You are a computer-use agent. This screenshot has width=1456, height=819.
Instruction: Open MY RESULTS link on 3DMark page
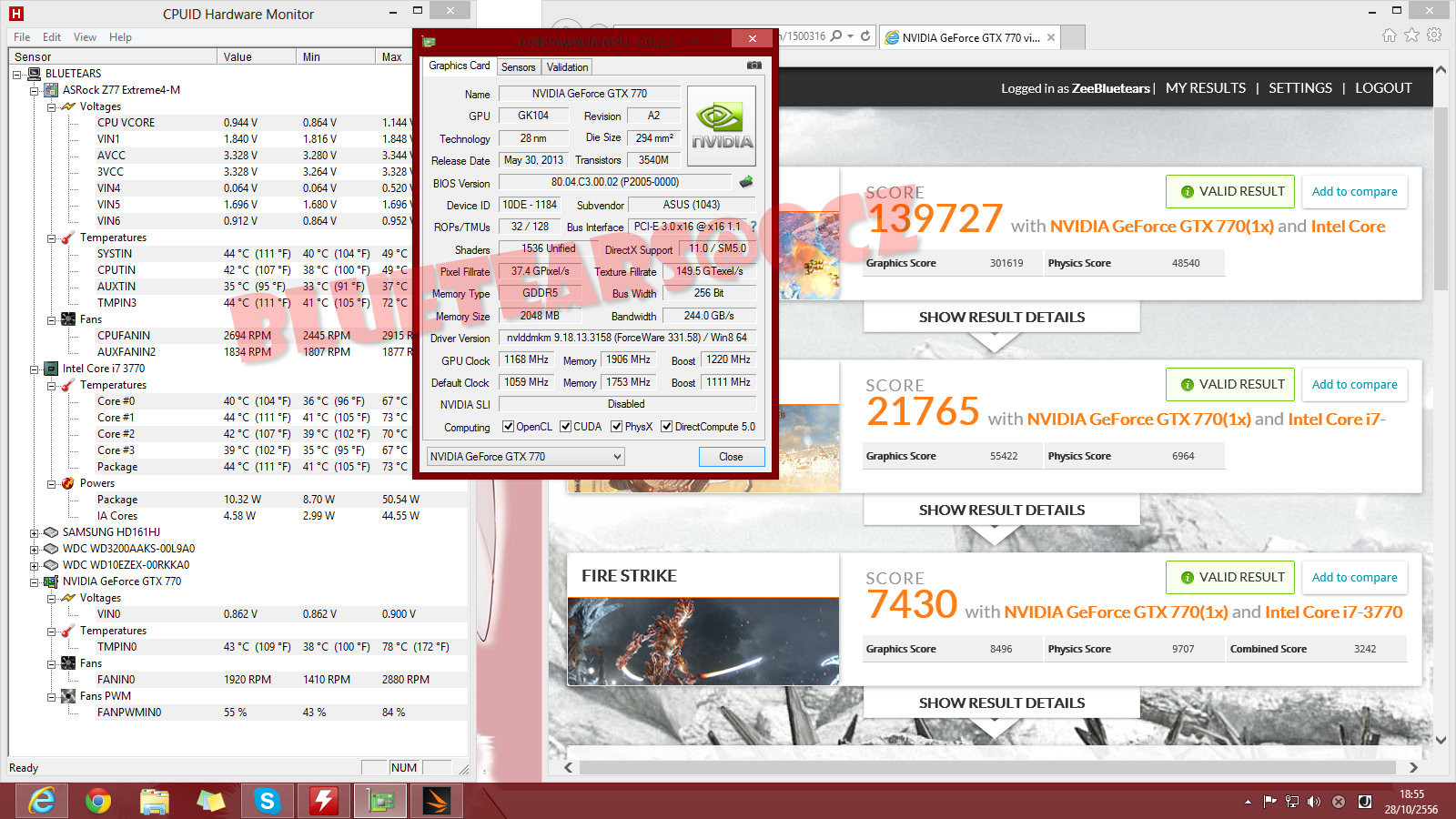(1206, 88)
